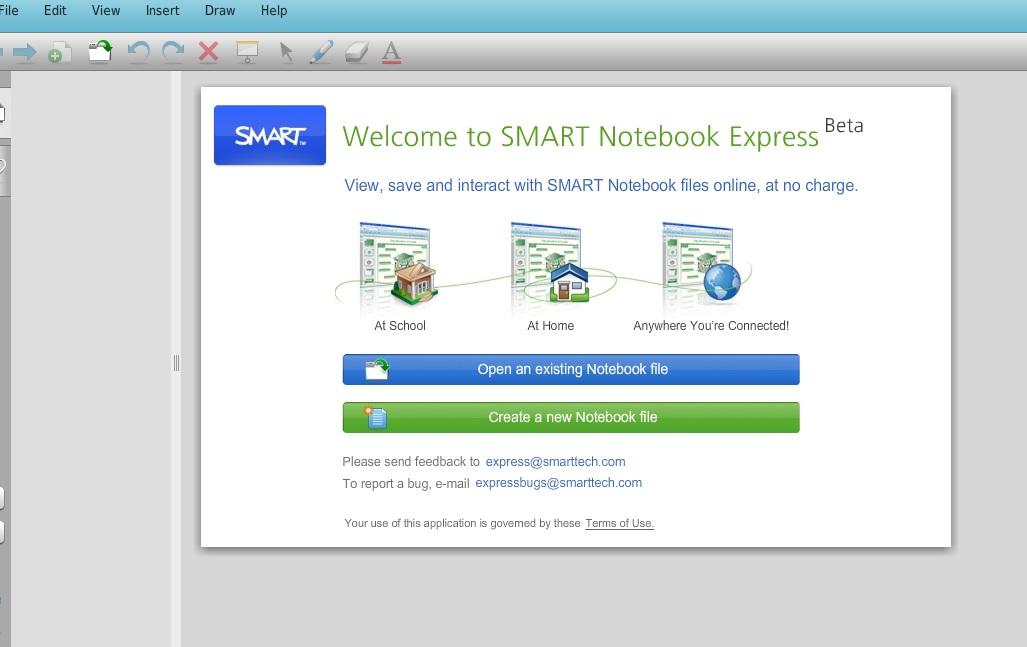The height and width of the screenshot is (647, 1027).
Task: Add a new page via the toolbar
Action: [x=59, y=52]
